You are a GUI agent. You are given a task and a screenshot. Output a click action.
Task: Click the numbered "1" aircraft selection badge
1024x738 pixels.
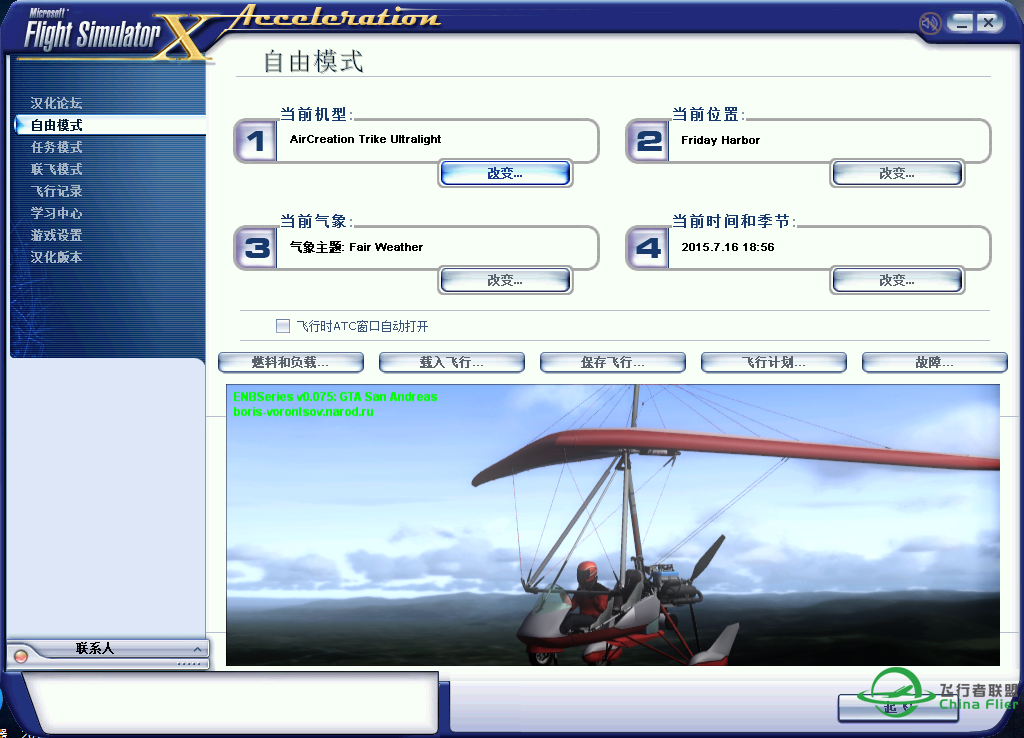coord(255,140)
